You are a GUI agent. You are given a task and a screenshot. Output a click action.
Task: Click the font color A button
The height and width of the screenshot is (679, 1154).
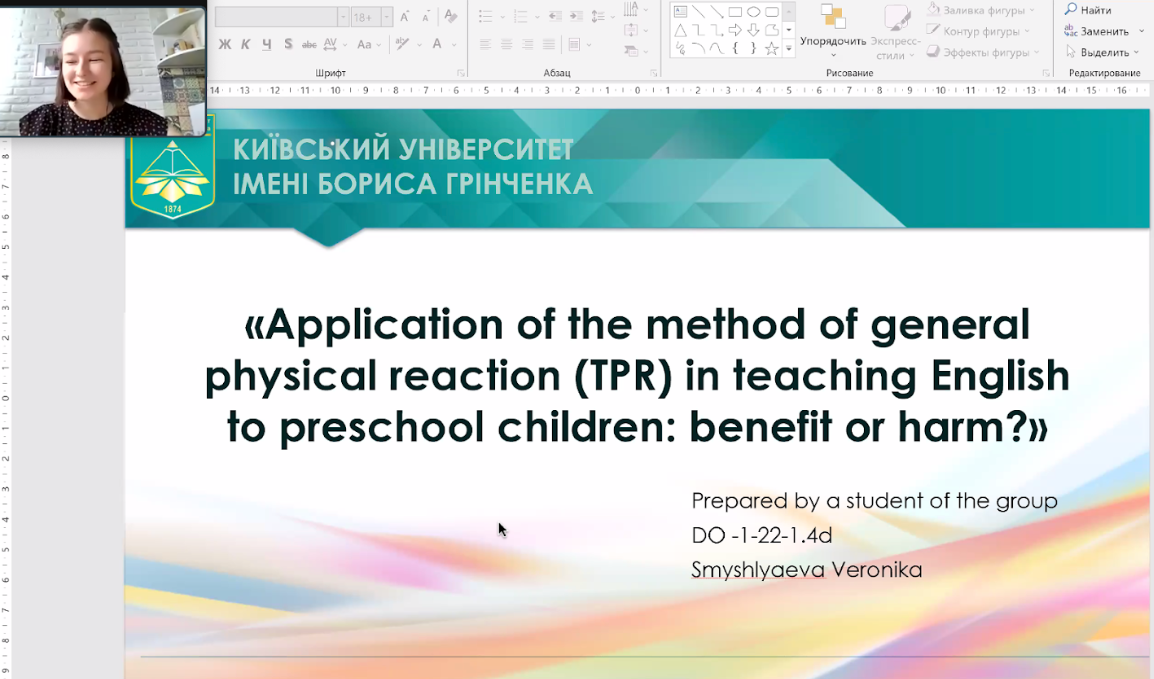click(437, 44)
